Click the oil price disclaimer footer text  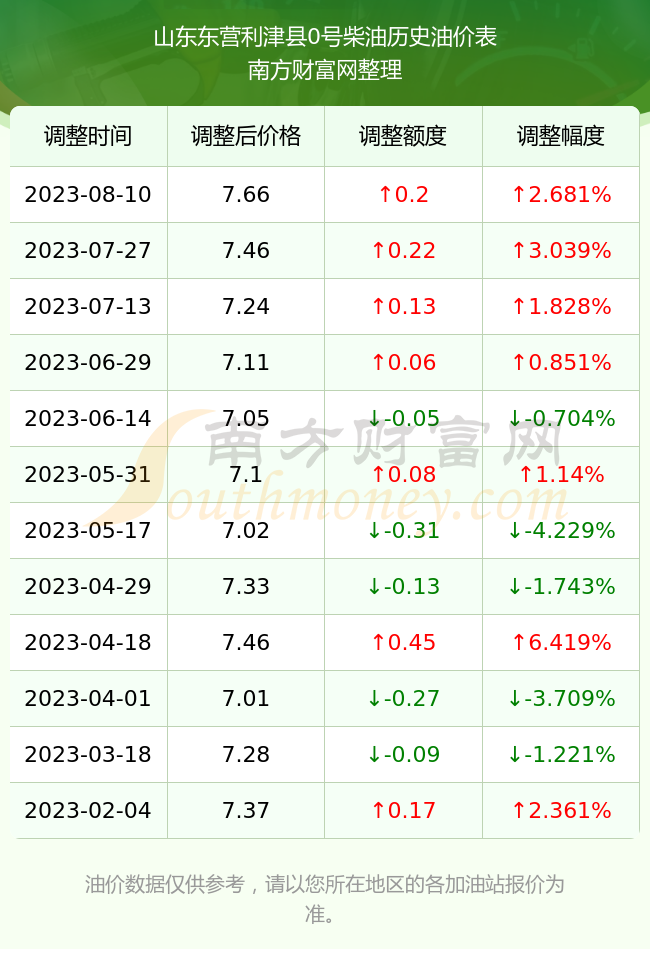[x=325, y=899]
